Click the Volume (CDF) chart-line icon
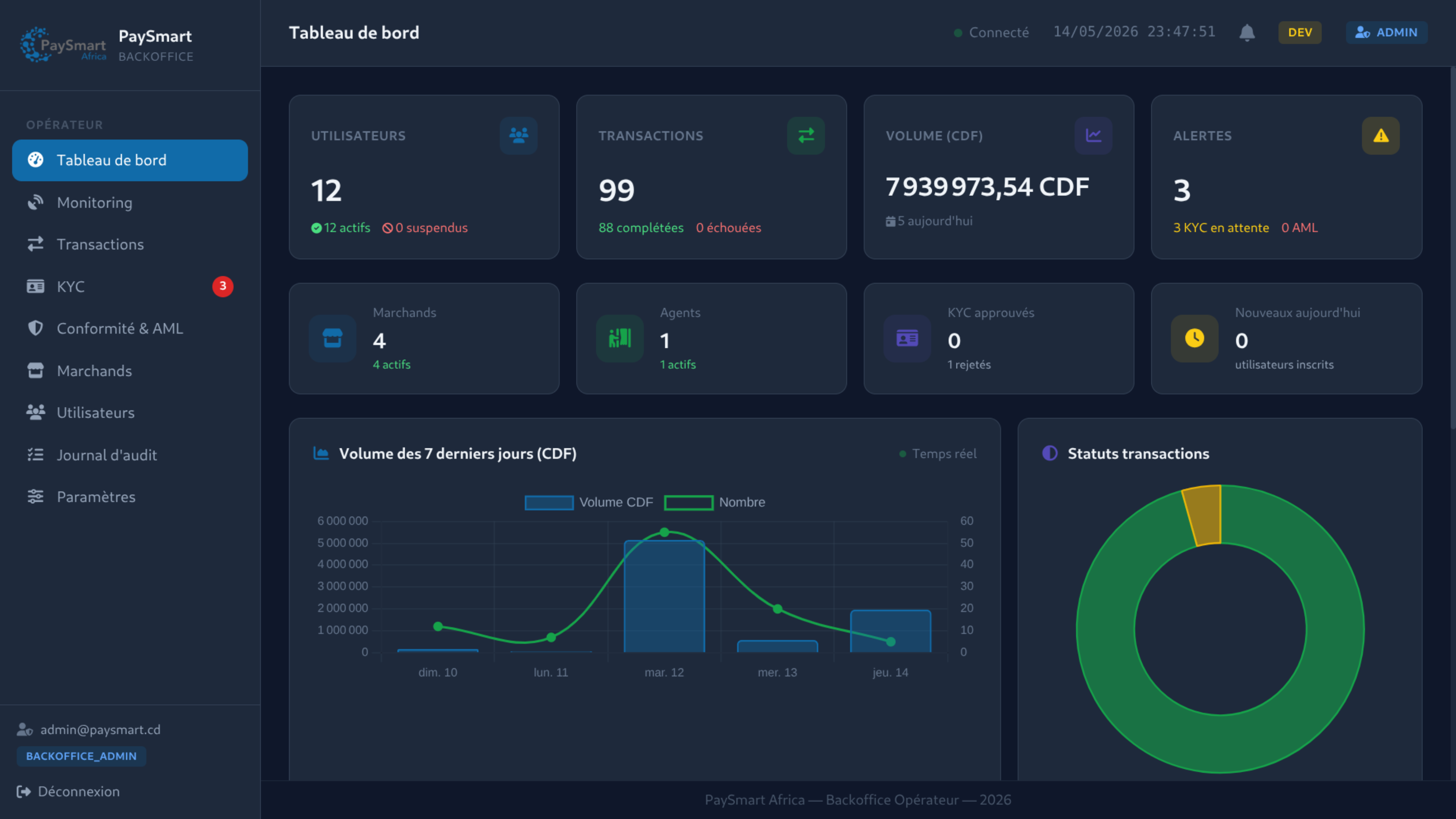Screen dimensions: 1456x819 (1093, 135)
